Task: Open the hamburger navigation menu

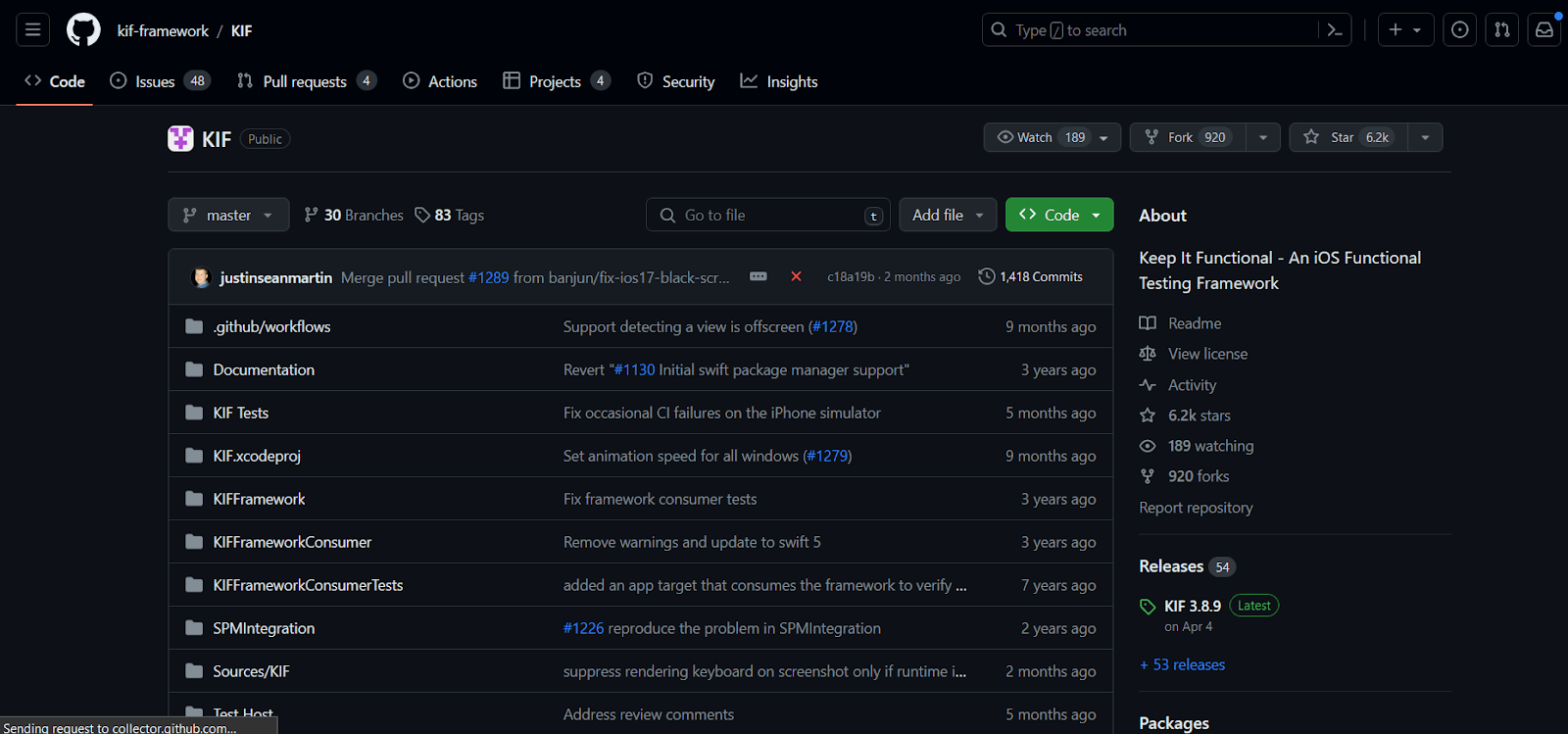Action: (x=32, y=30)
